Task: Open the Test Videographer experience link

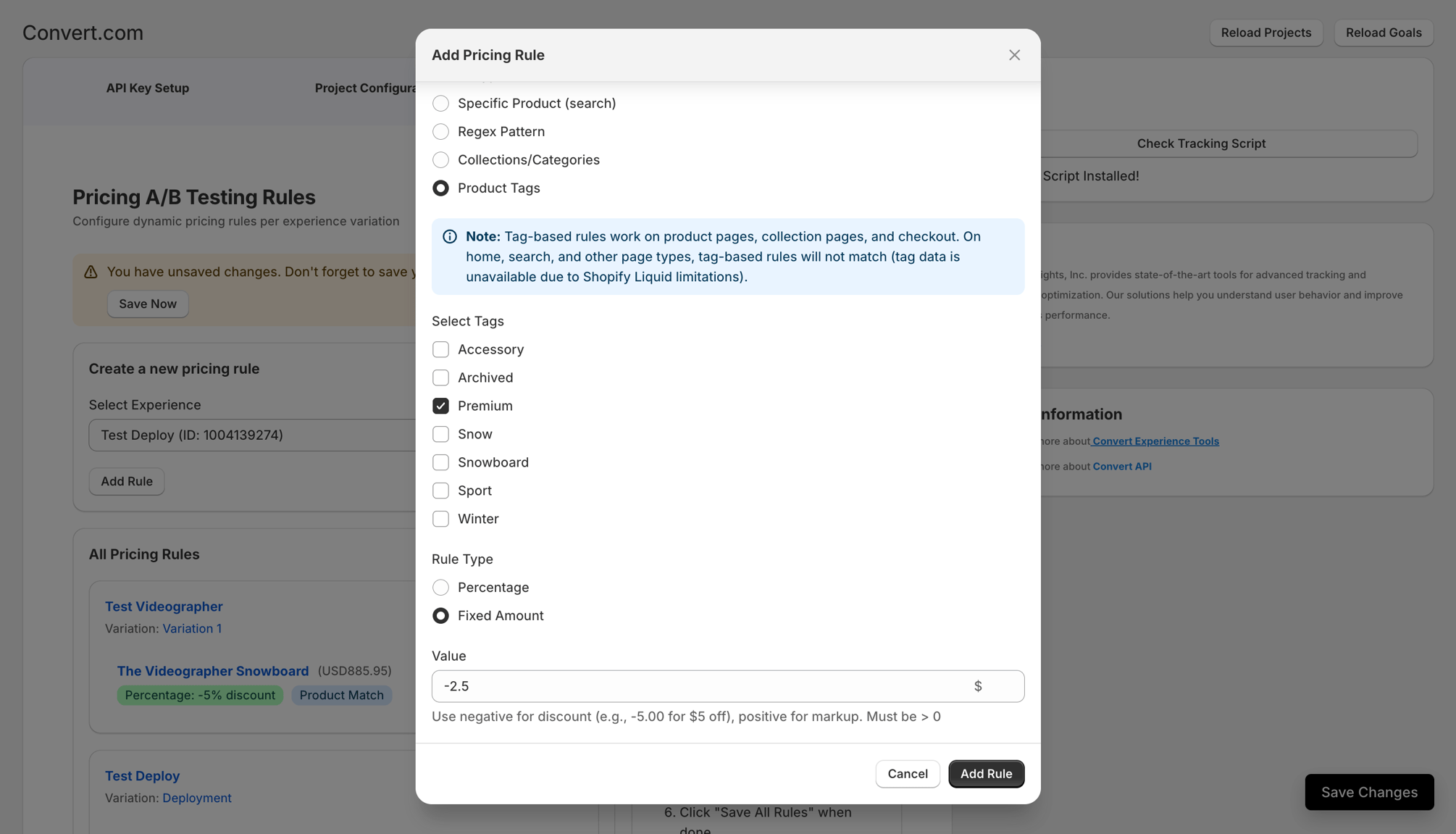Action: click(x=164, y=606)
